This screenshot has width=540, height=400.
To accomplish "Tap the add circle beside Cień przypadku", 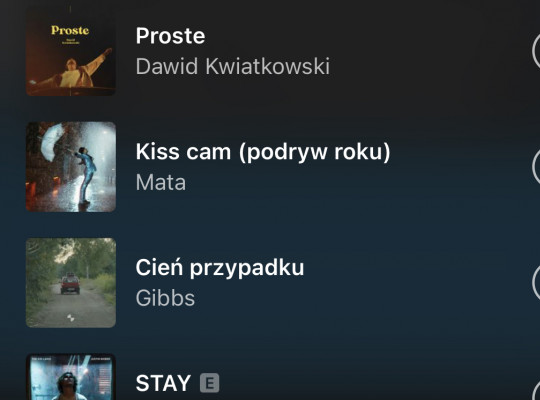I will point(536,283).
